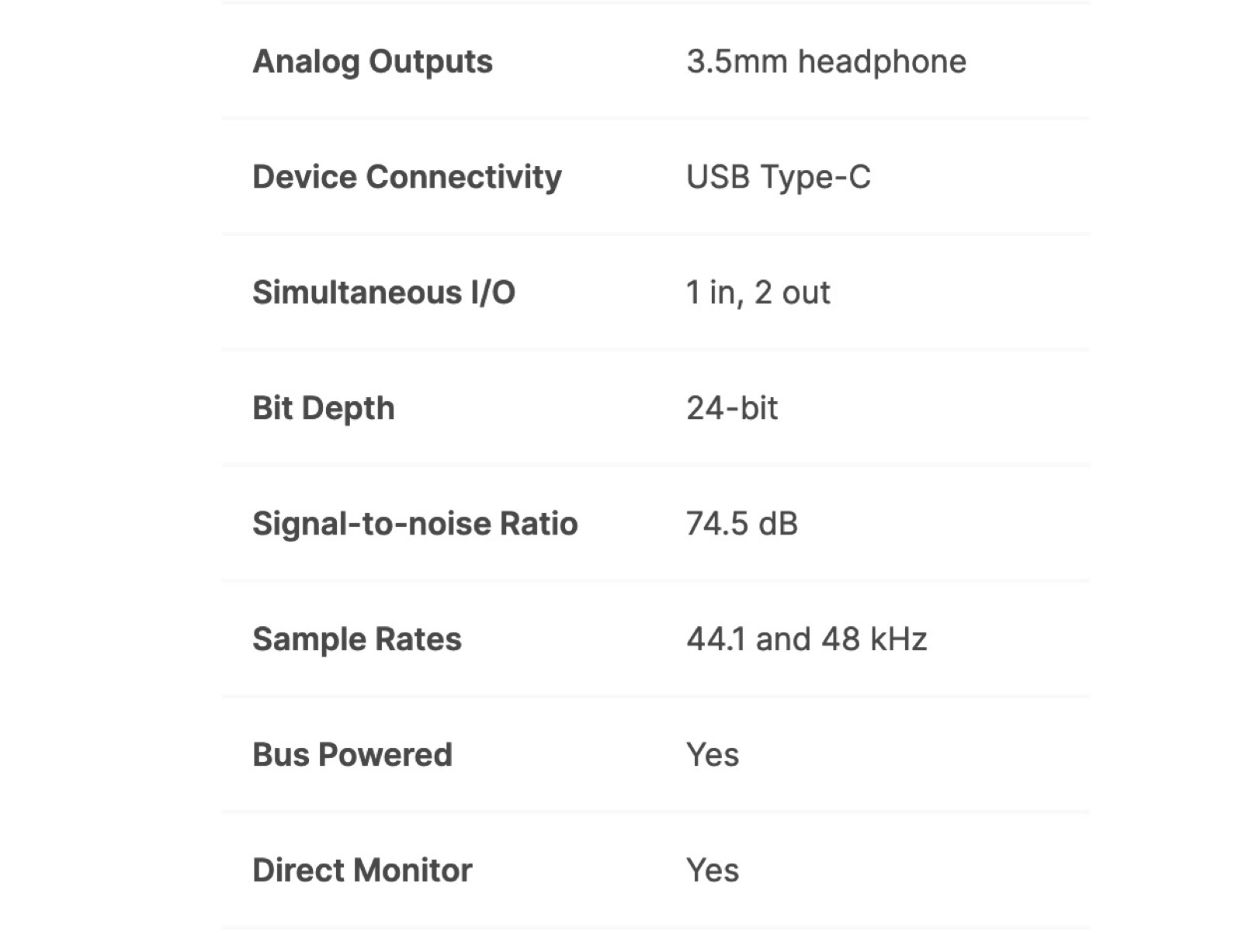Click the Simultaneous I/O label
The width and height of the screenshot is (1242, 952).
click(x=383, y=293)
